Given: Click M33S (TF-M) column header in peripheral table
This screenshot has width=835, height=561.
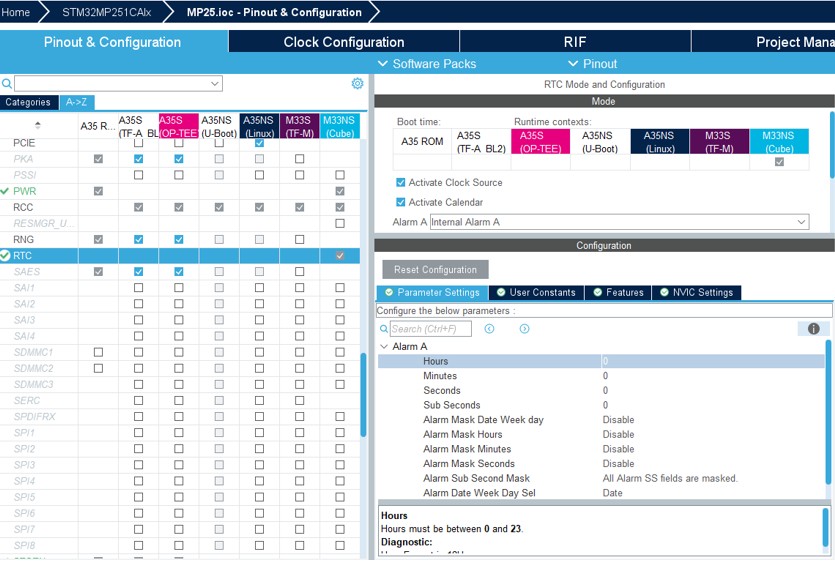Looking at the screenshot, I should (299, 126).
